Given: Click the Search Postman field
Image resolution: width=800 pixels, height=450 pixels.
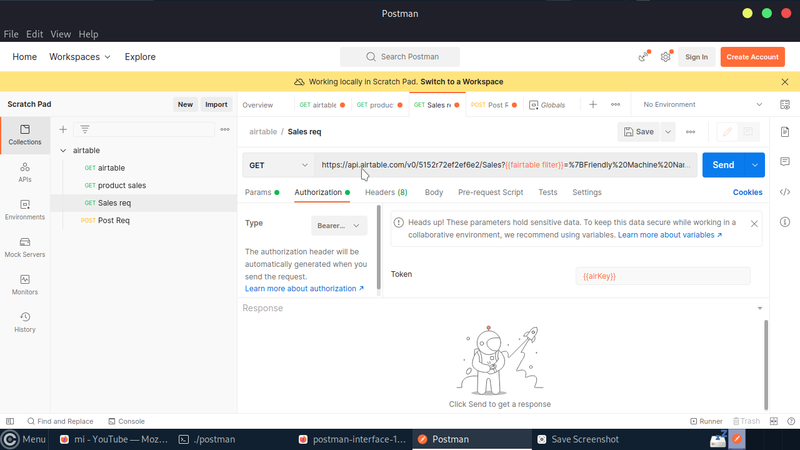Looking at the screenshot, I should [400, 57].
